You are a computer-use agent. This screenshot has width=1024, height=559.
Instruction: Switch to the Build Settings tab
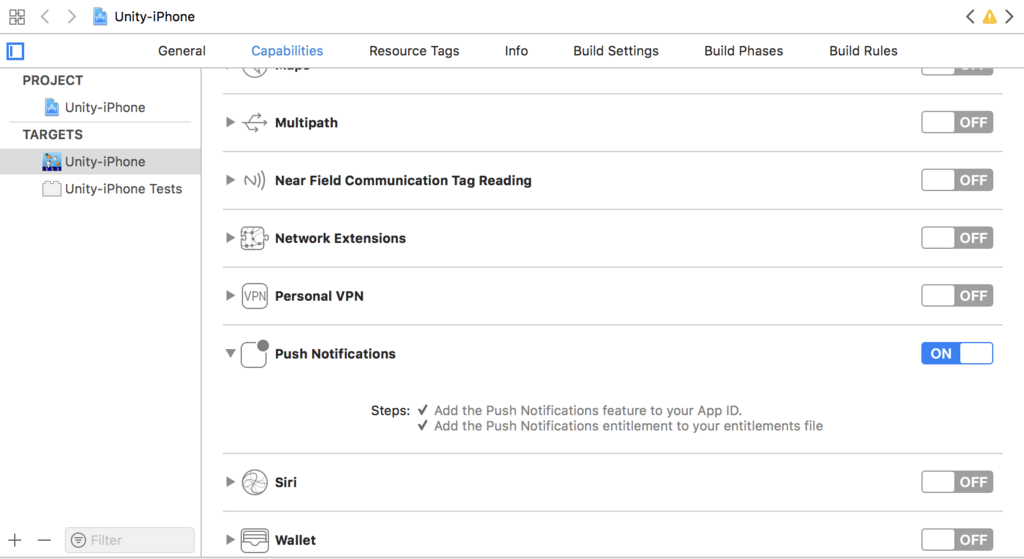pos(616,51)
